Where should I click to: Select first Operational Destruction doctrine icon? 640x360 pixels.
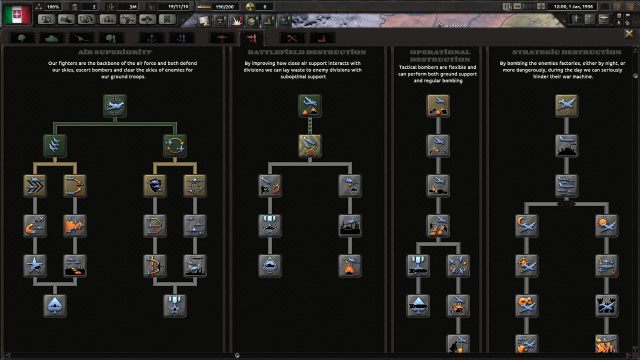pos(438,106)
